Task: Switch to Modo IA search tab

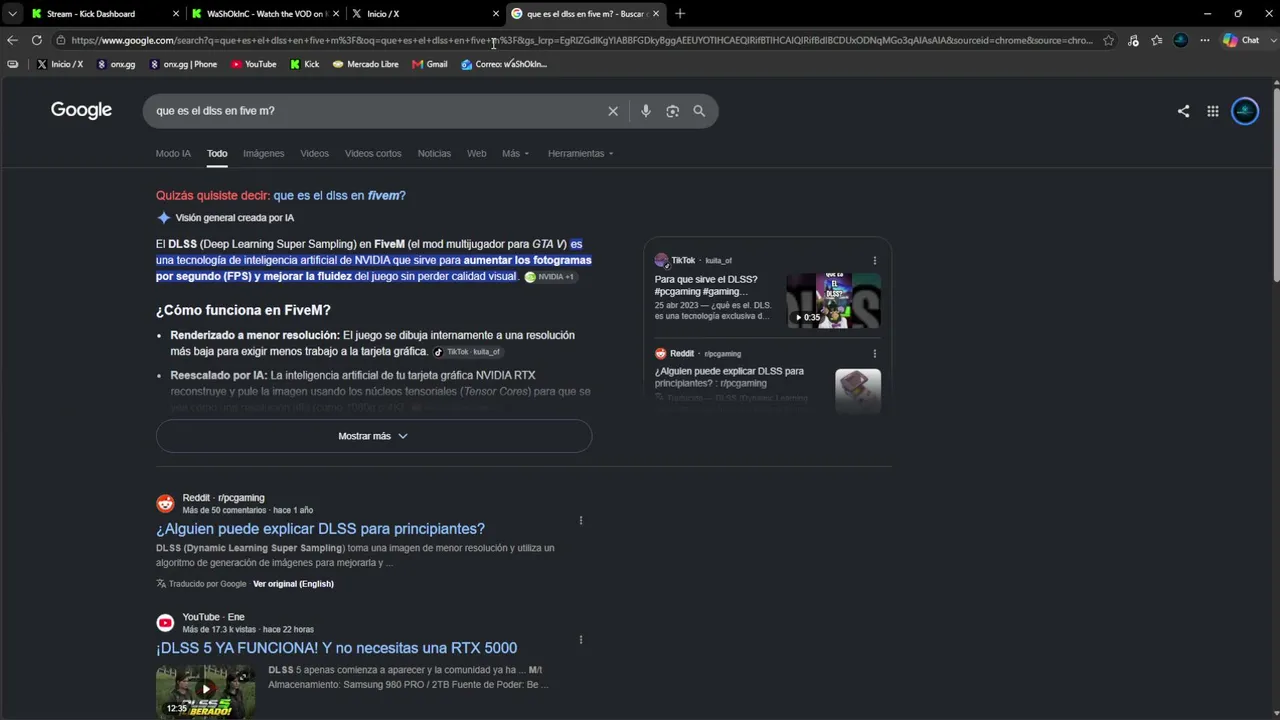Action: pos(173,154)
